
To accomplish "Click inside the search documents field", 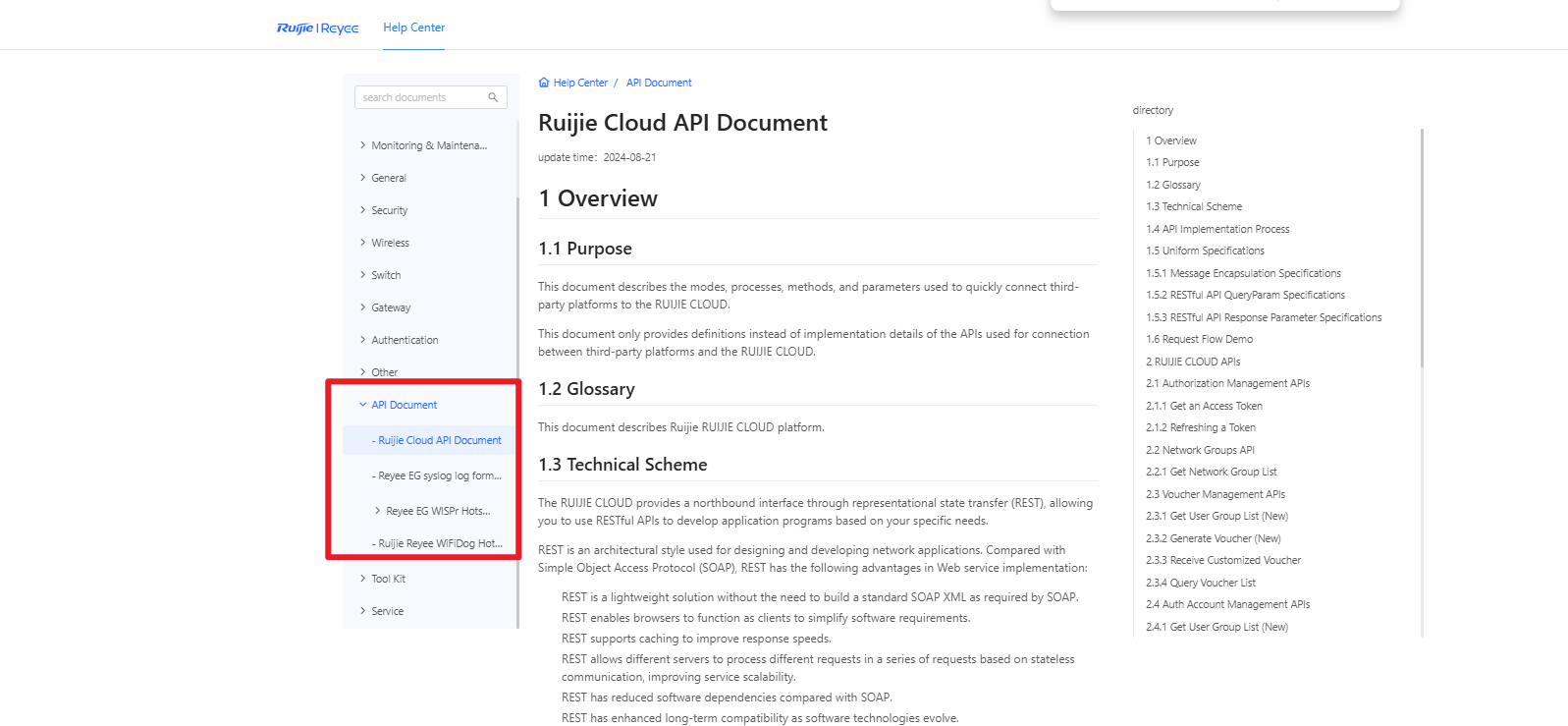I will click(420, 97).
